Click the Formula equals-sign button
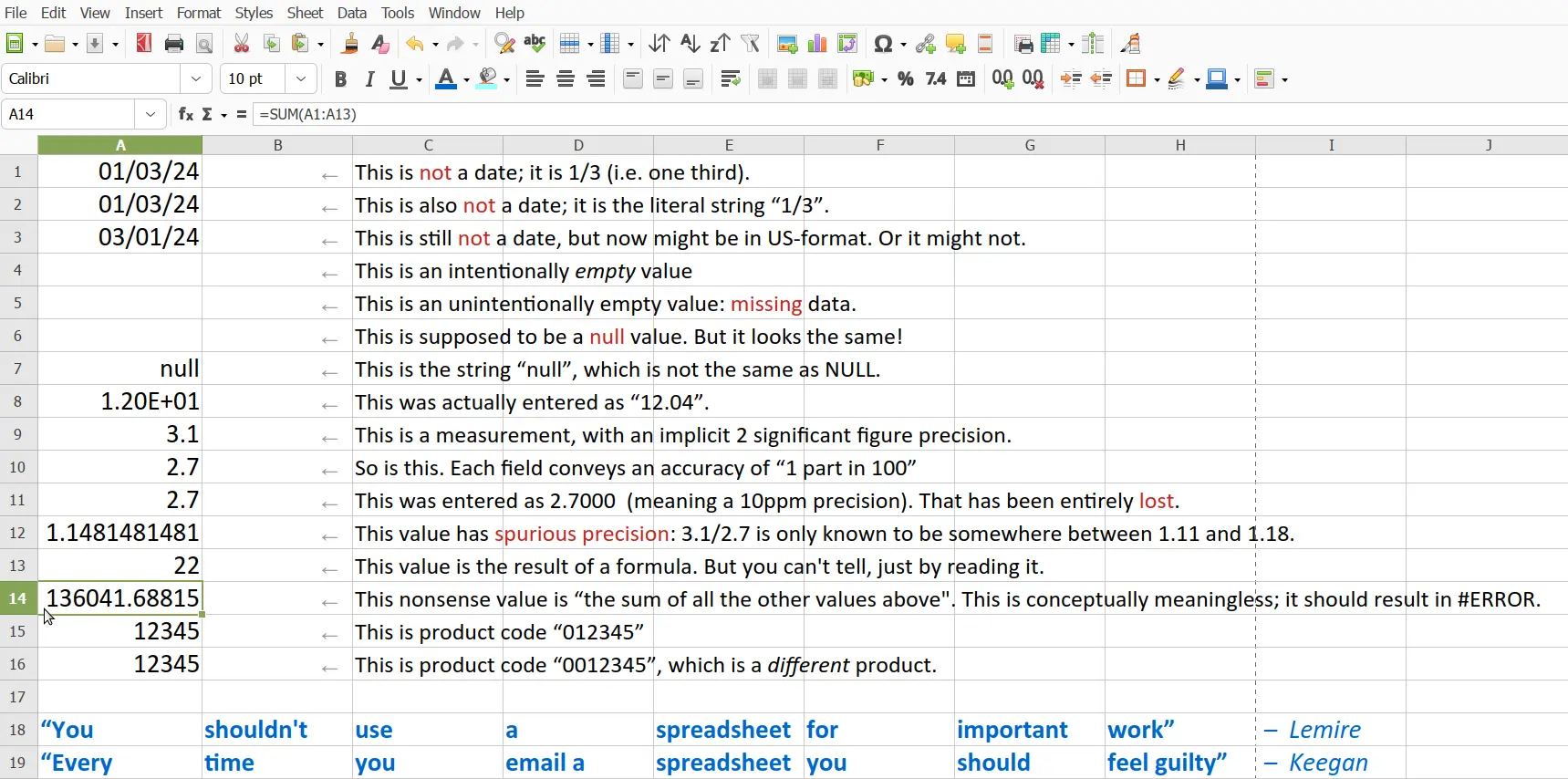 (x=242, y=114)
